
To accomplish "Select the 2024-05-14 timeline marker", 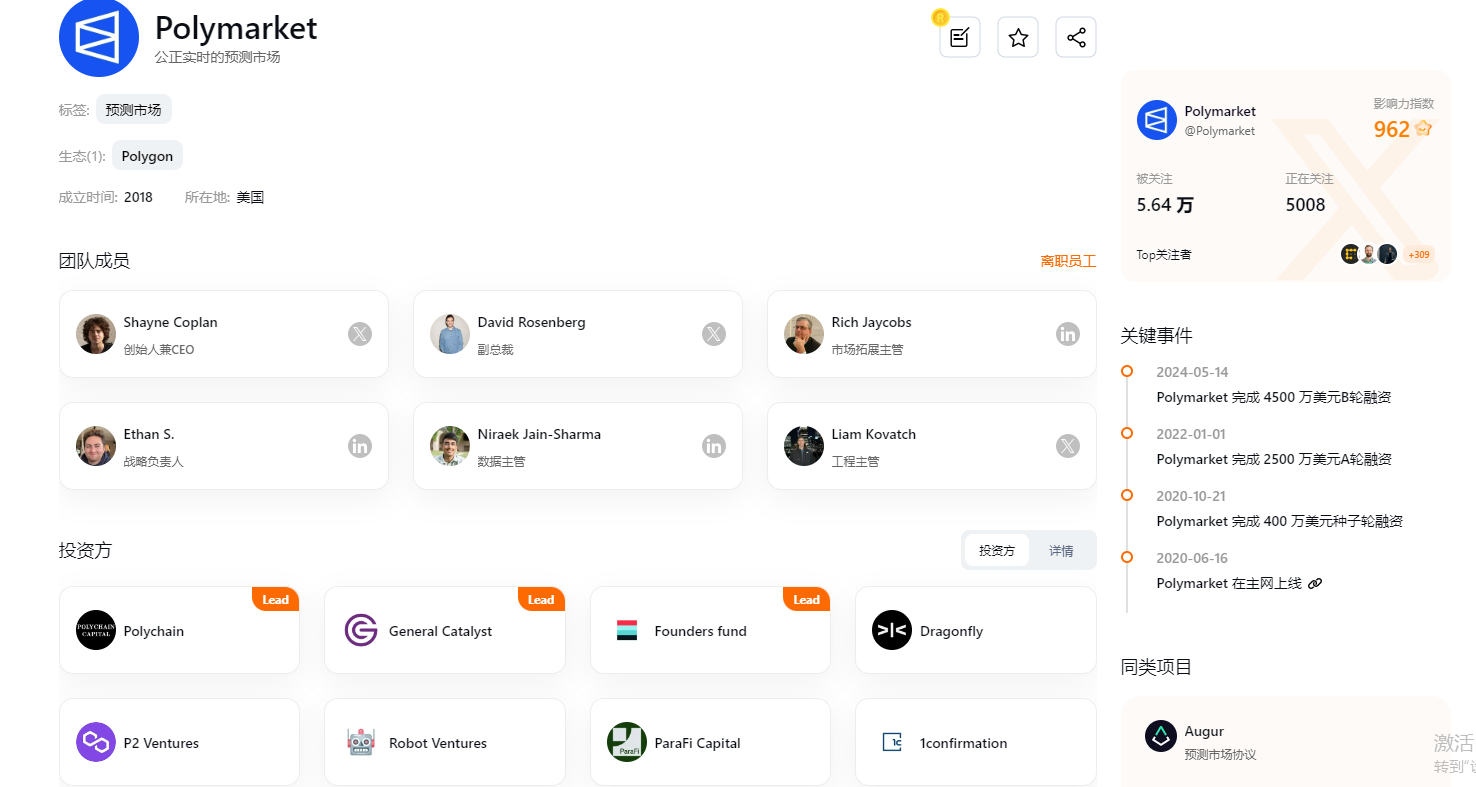I will 1127,371.
